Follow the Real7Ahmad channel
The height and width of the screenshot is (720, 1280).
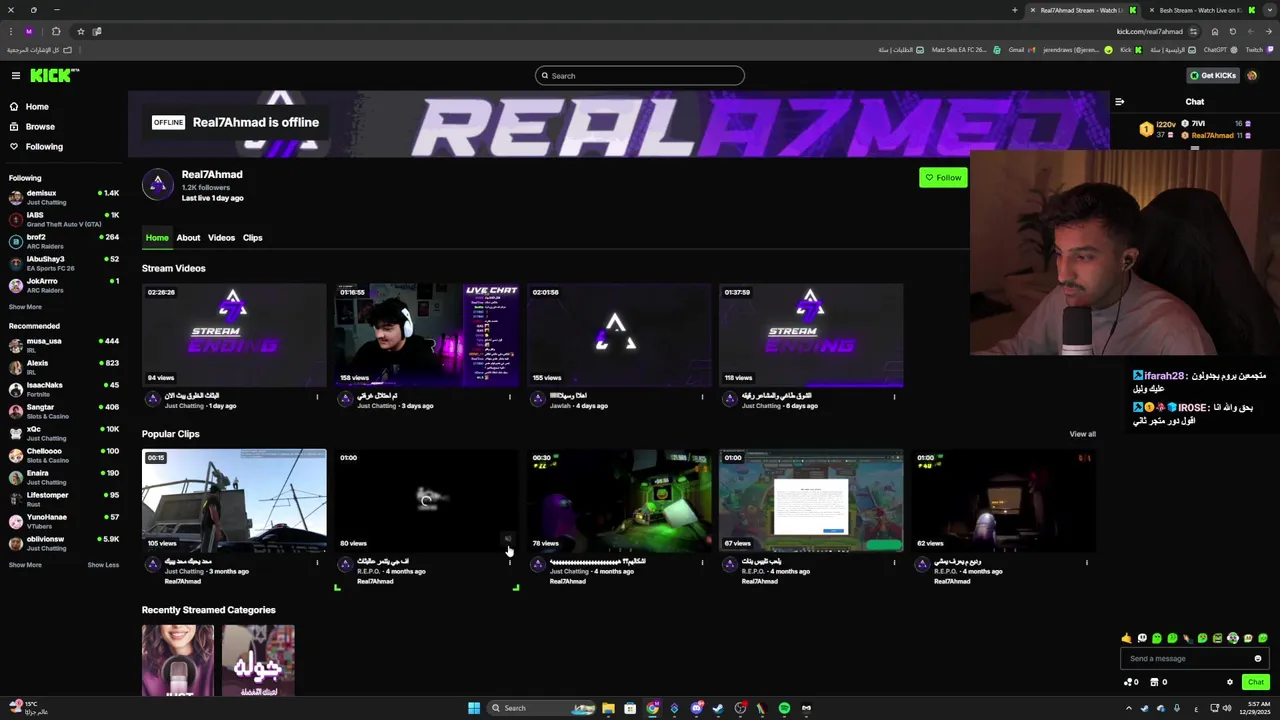click(943, 178)
